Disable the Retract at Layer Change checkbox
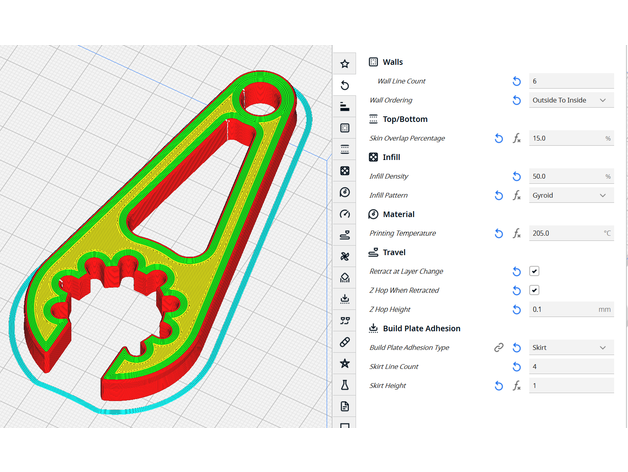The width and height of the screenshot is (628, 472). pyautogui.click(x=535, y=271)
